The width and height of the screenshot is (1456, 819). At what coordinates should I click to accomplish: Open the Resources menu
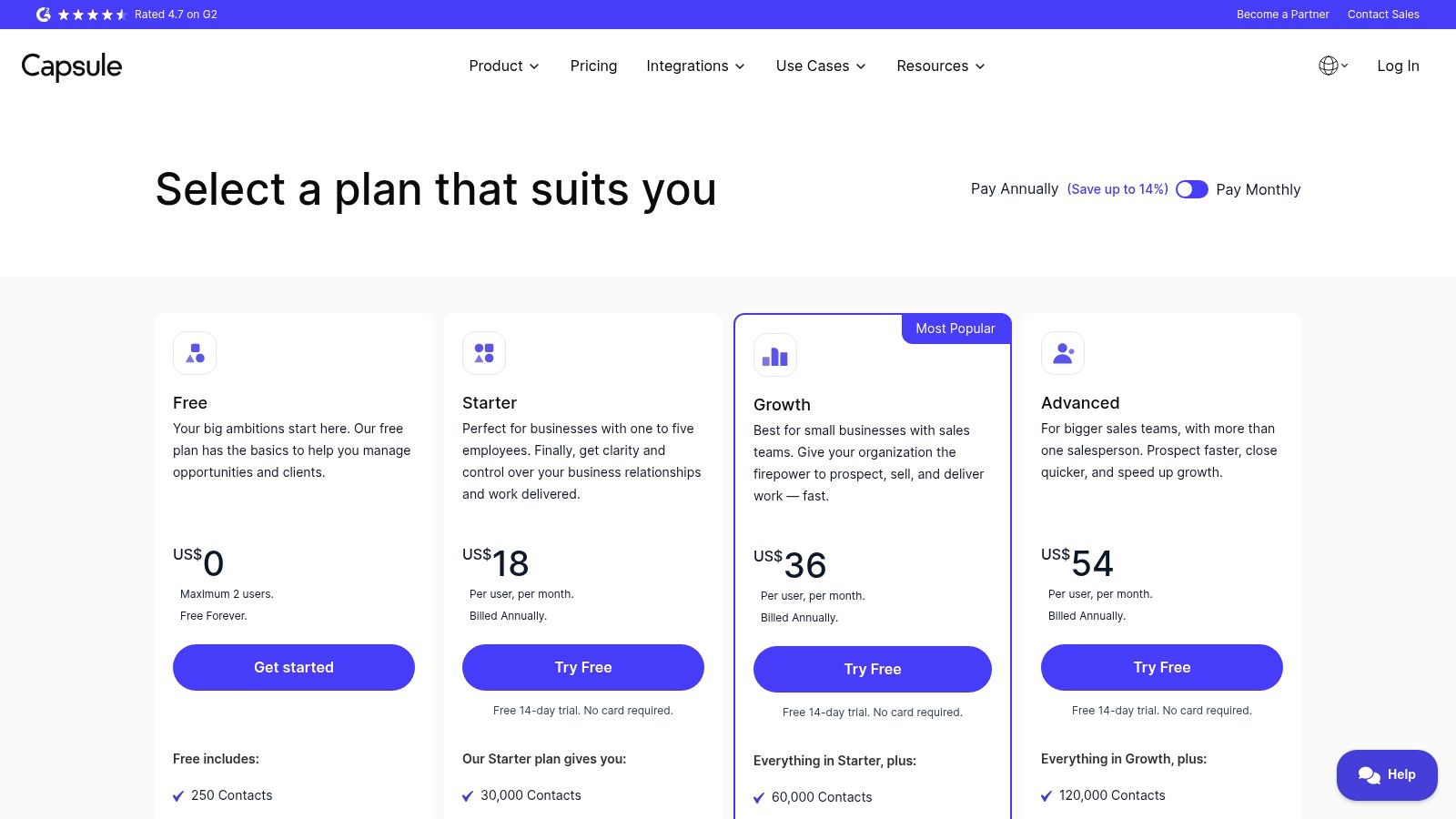click(941, 66)
